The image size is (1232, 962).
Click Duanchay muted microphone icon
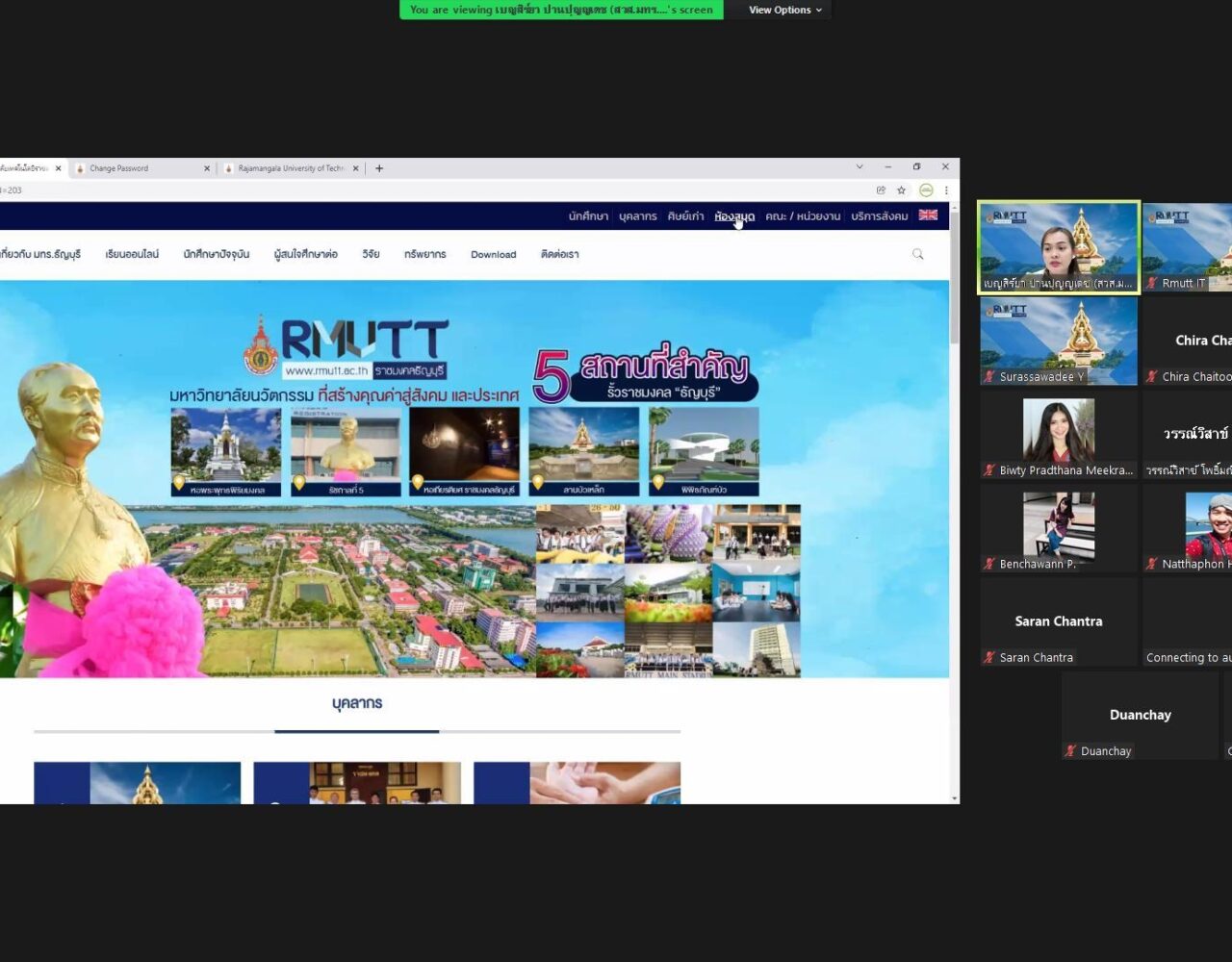1070,751
